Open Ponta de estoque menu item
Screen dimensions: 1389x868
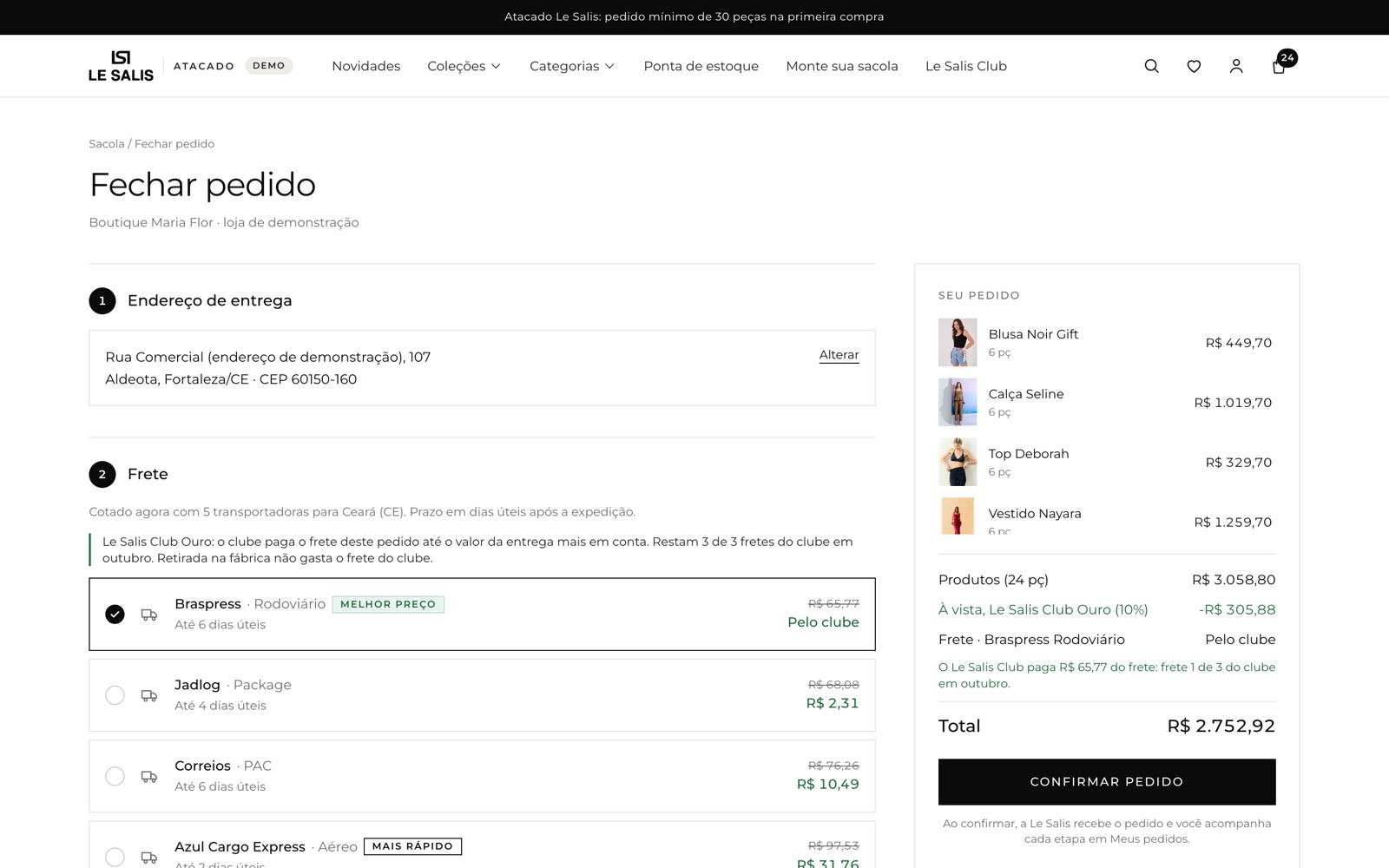pyautogui.click(x=701, y=66)
